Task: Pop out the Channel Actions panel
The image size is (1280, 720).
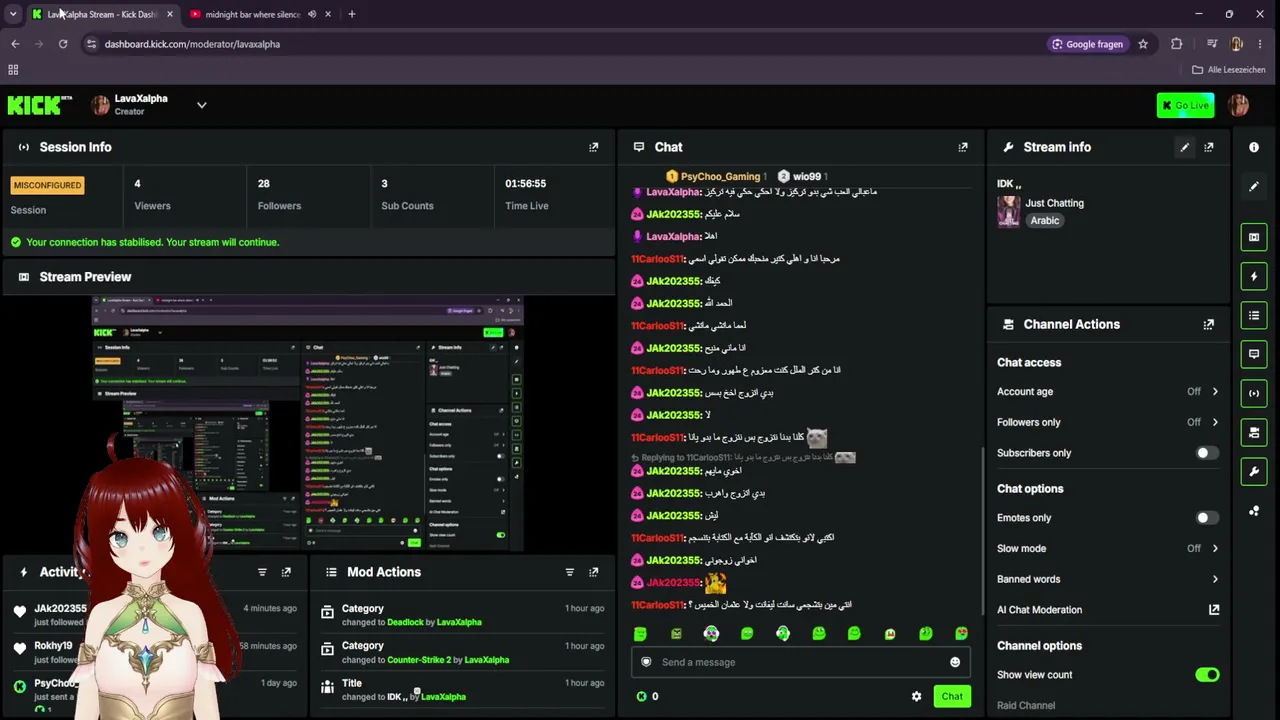Action: [x=1209, y=324]
